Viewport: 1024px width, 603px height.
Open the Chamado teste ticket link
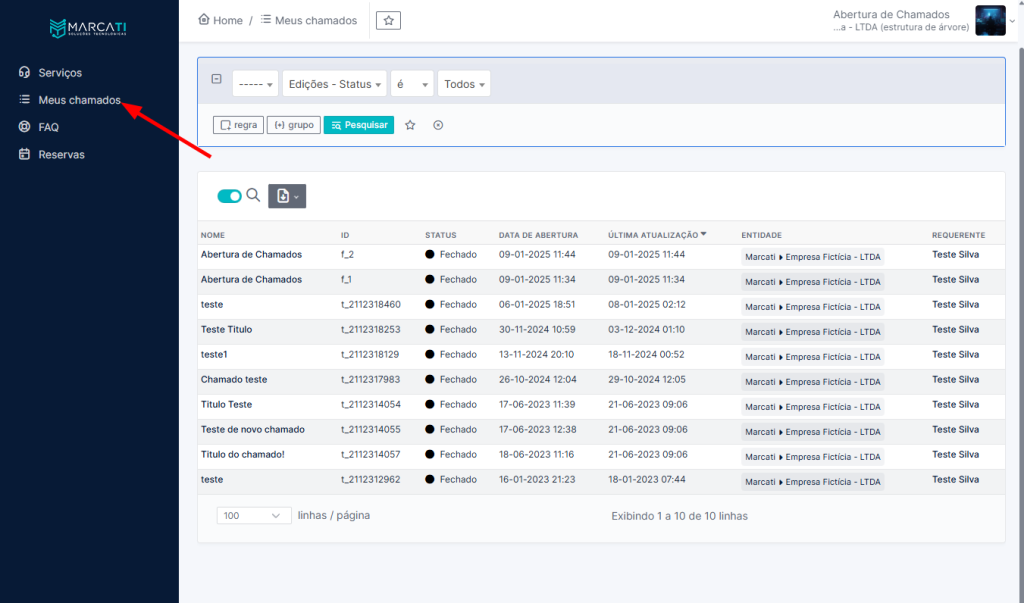pyautogui.click(x=234, y=380)
